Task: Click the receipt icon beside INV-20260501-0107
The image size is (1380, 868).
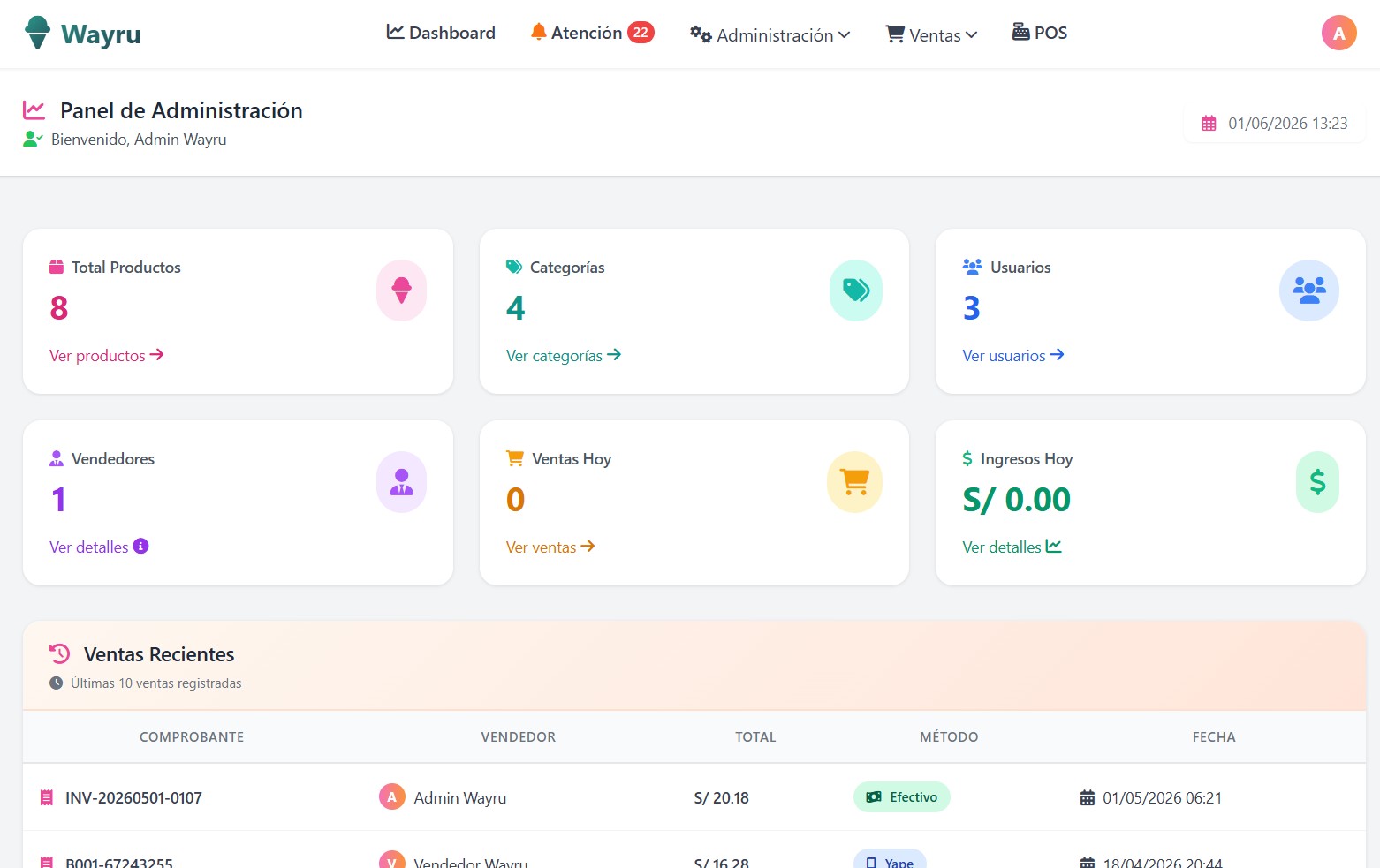Action: pyautogui.click(x=47, y=797)
